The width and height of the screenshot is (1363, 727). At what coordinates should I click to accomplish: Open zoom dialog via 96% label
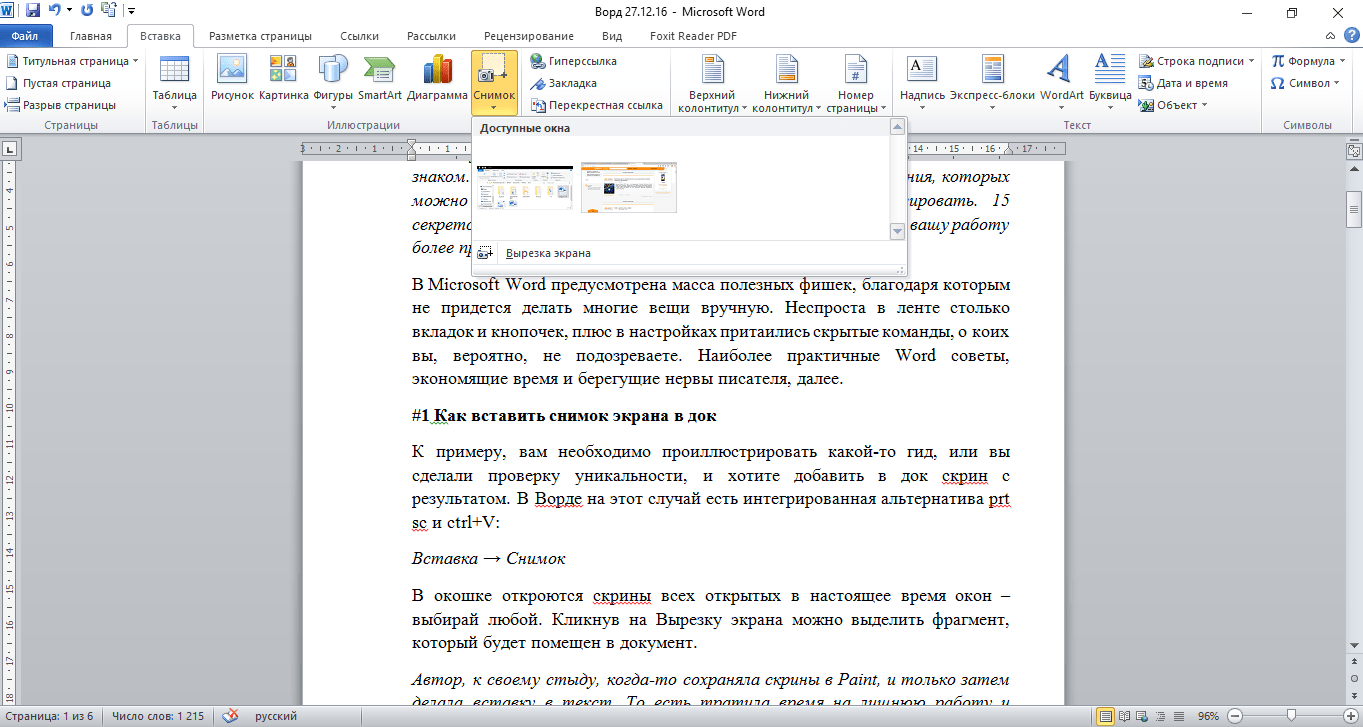[1208, 717]
